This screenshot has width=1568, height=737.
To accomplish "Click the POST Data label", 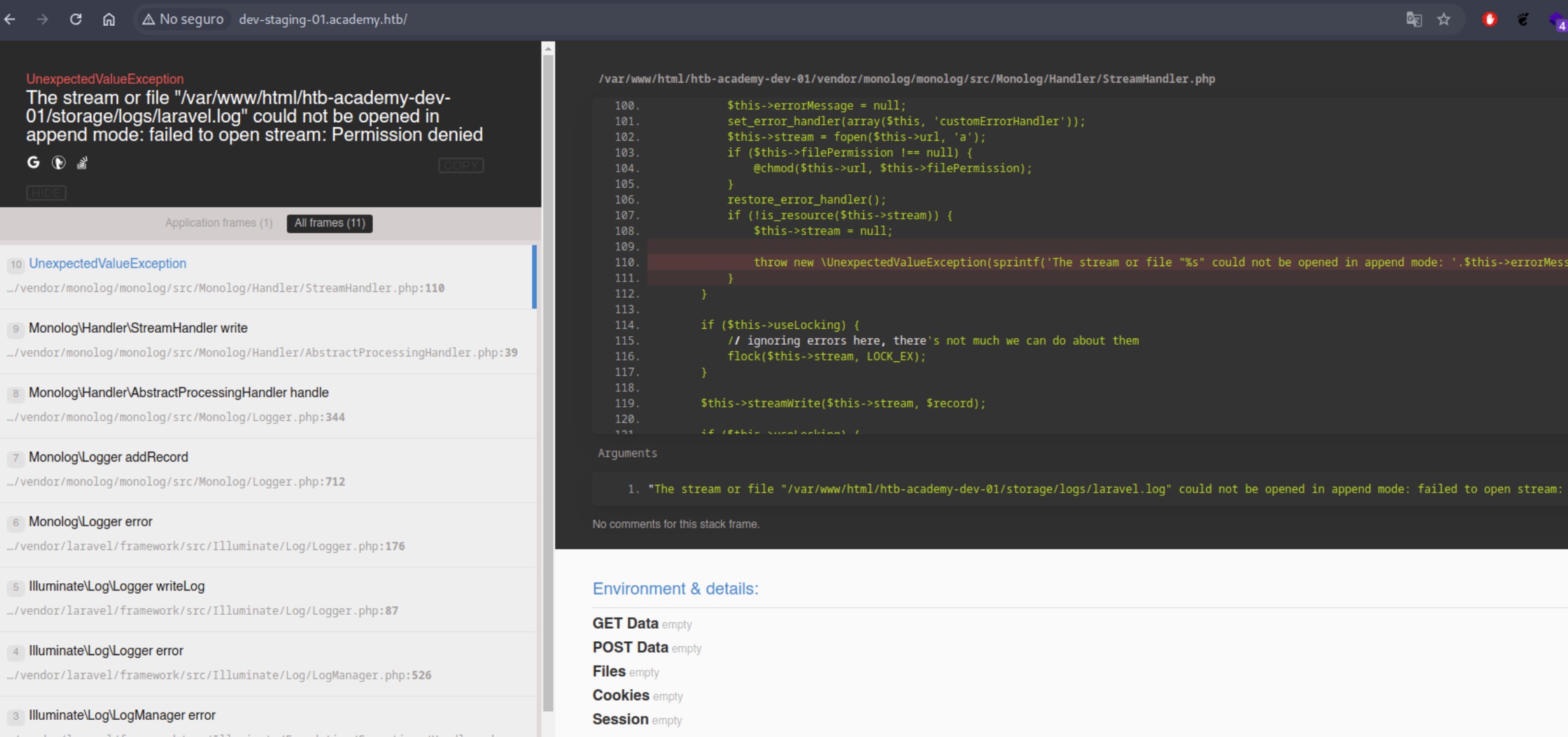I will tap(630, 647).
